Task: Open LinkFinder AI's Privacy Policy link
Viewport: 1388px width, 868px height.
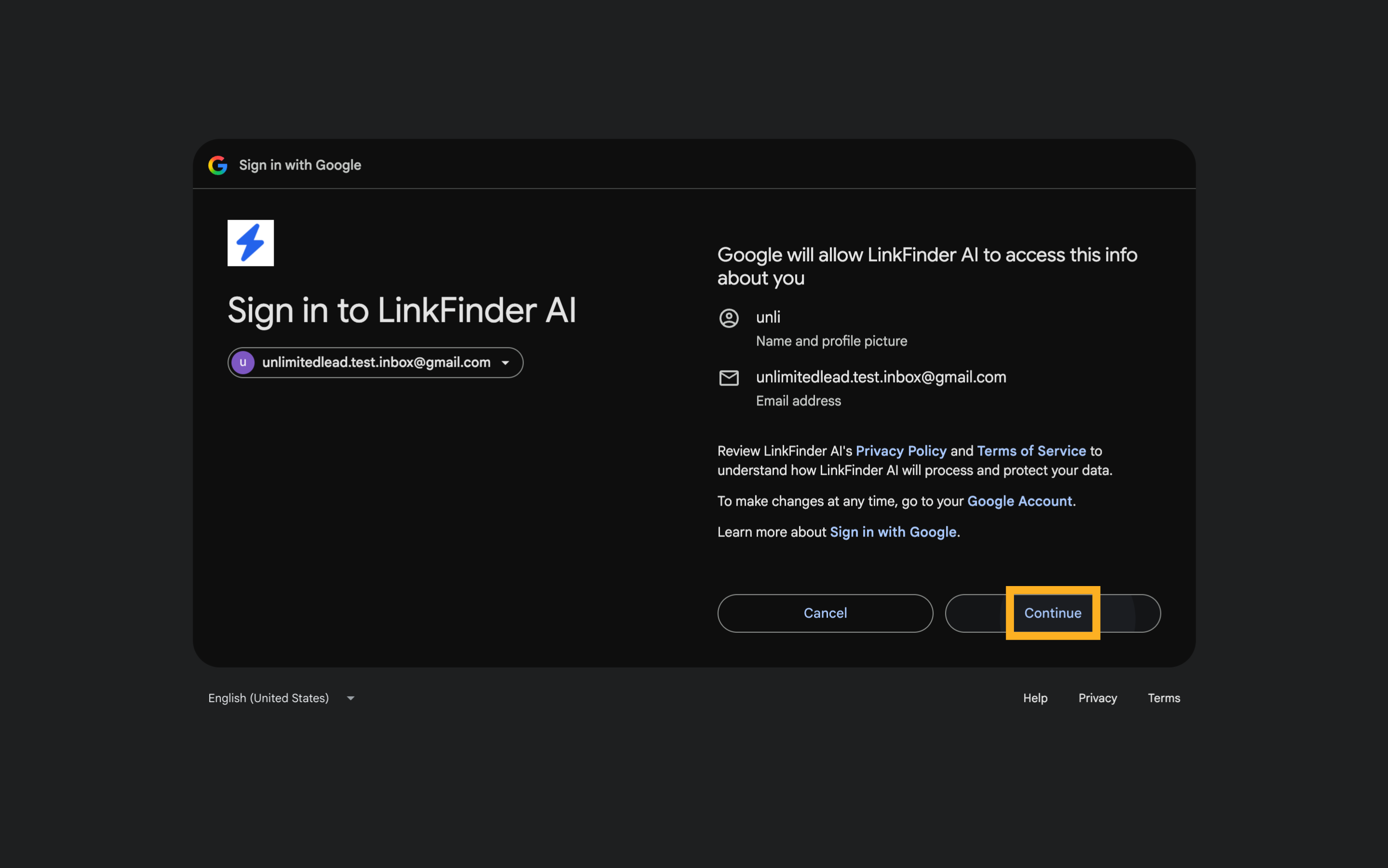Action: pyautogui.click(x=901, y=451)
